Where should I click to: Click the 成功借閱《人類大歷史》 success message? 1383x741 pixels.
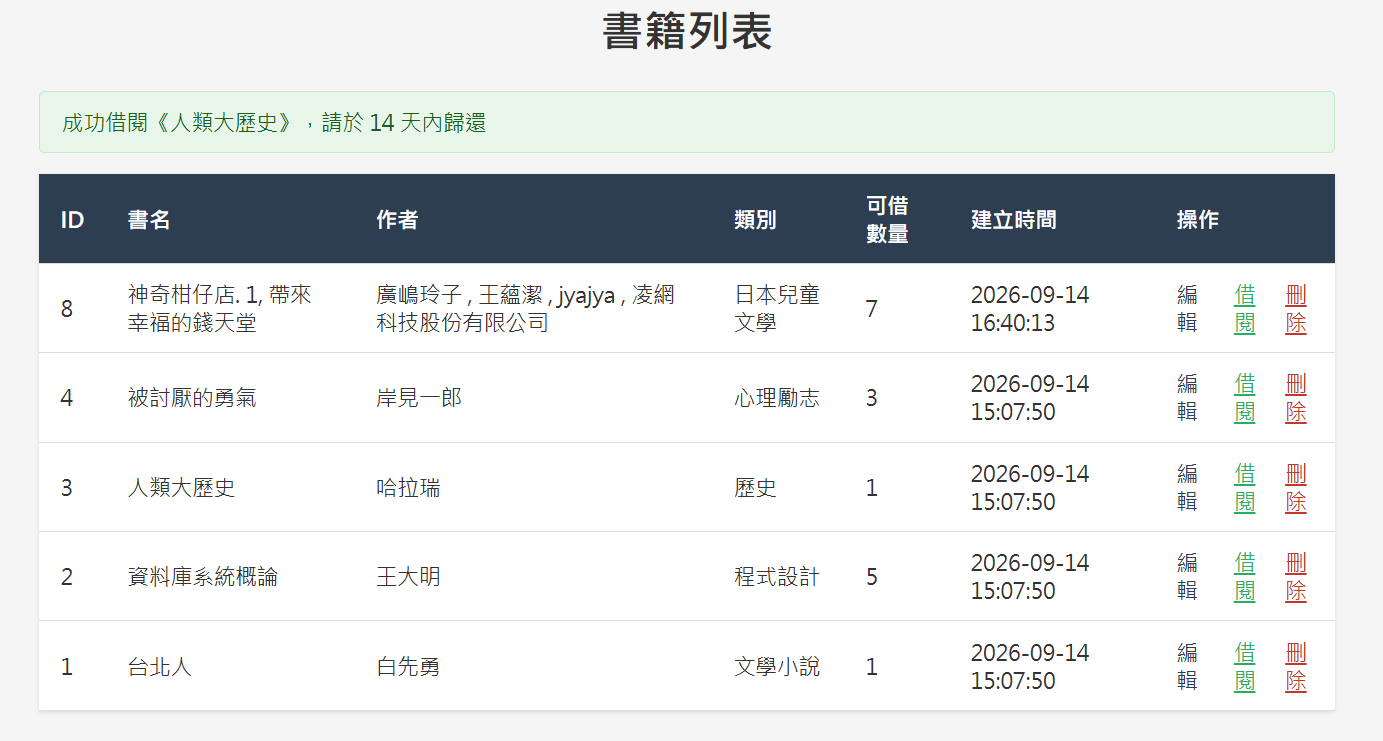pos(687,123)
